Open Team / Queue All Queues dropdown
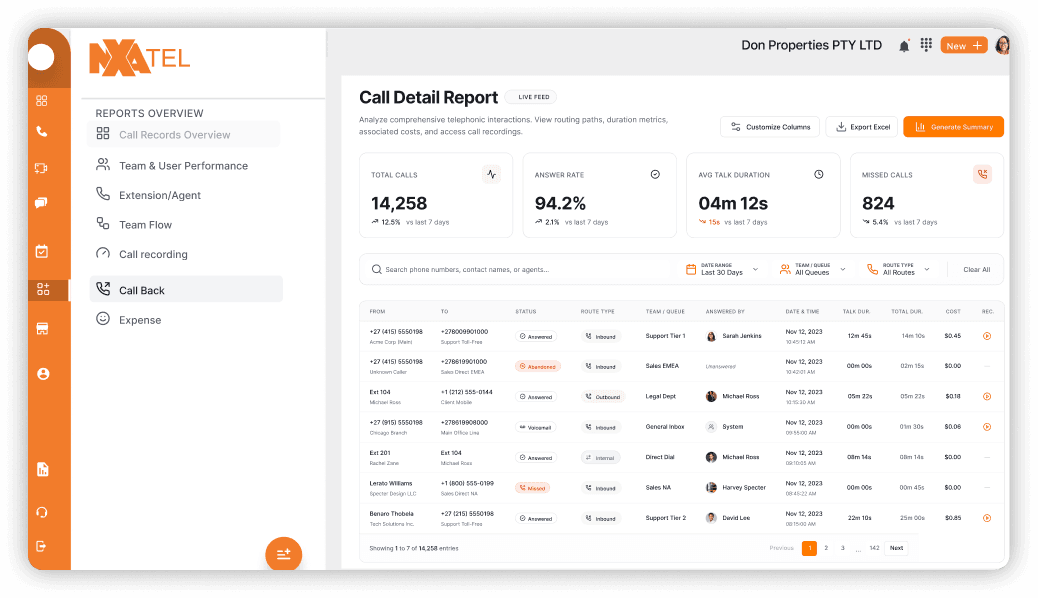Image resolution: width=1038 pixels, height=598 pixels. point(813,270)
